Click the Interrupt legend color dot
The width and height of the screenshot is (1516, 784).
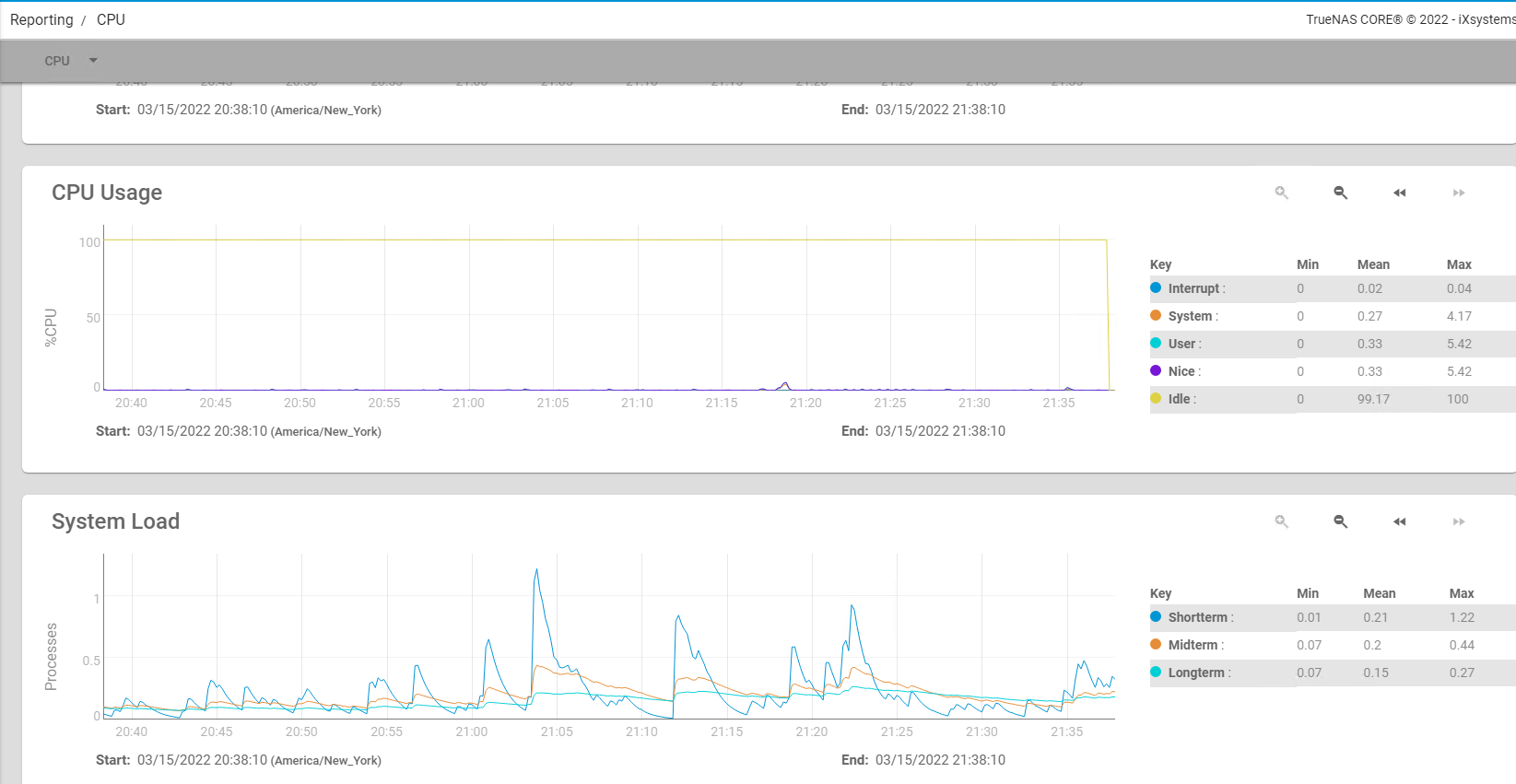pyautogui.click(x=1156, y=287)
